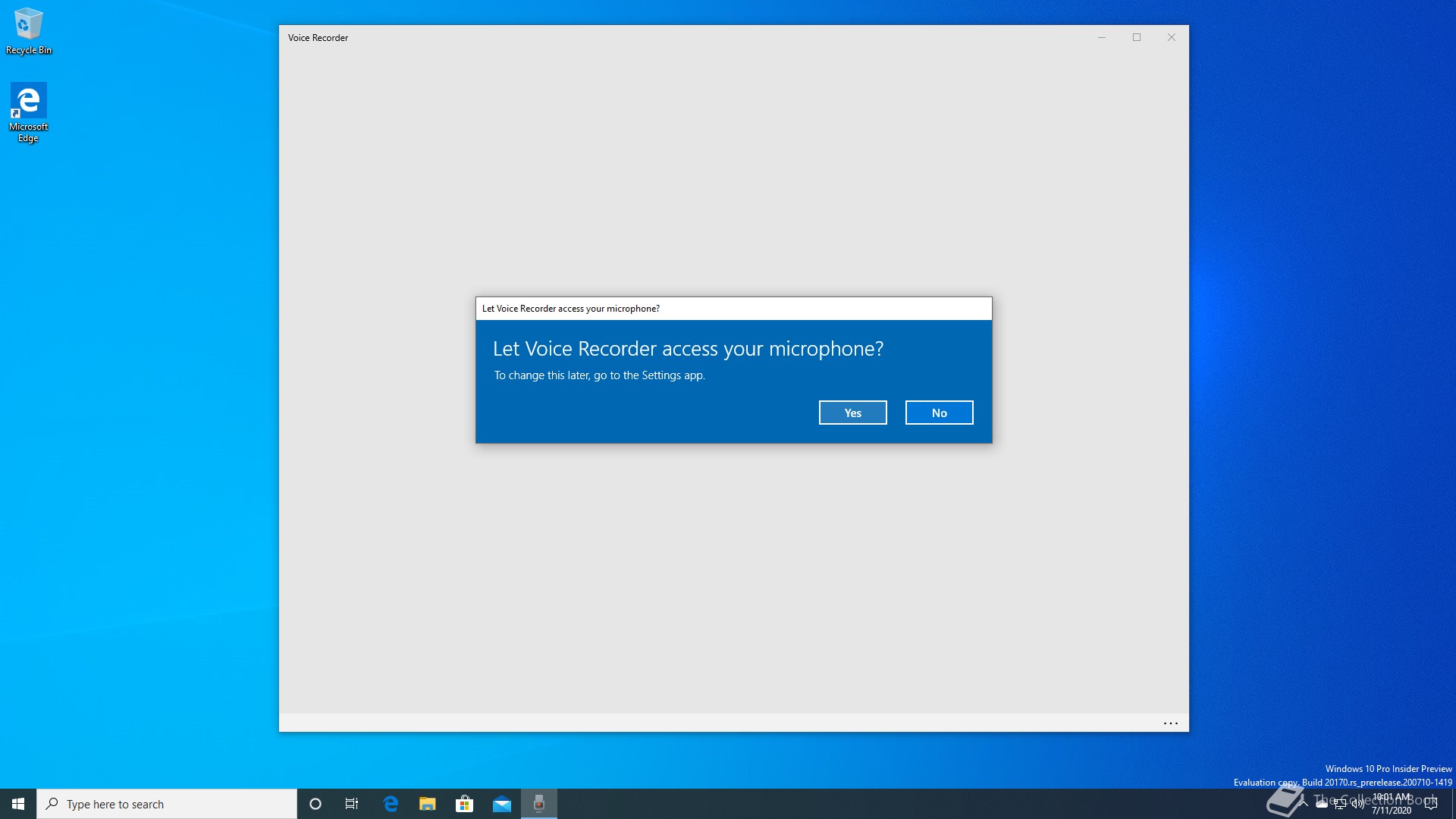
Task: Open the Action Center notifications icon
Action: (1431, 804)
